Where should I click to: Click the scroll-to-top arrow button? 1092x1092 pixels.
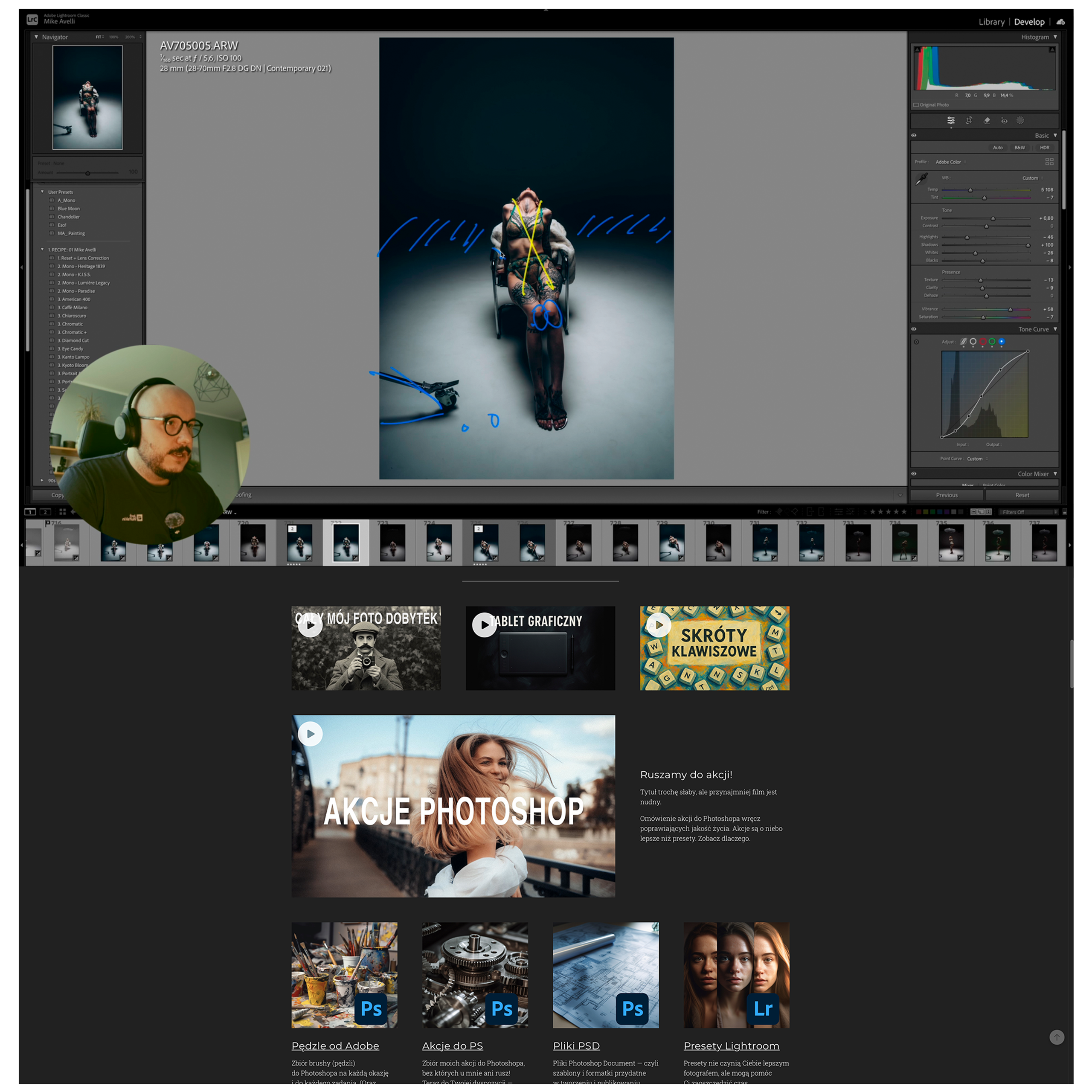pyautogui.click(x=1057, y=1037)
